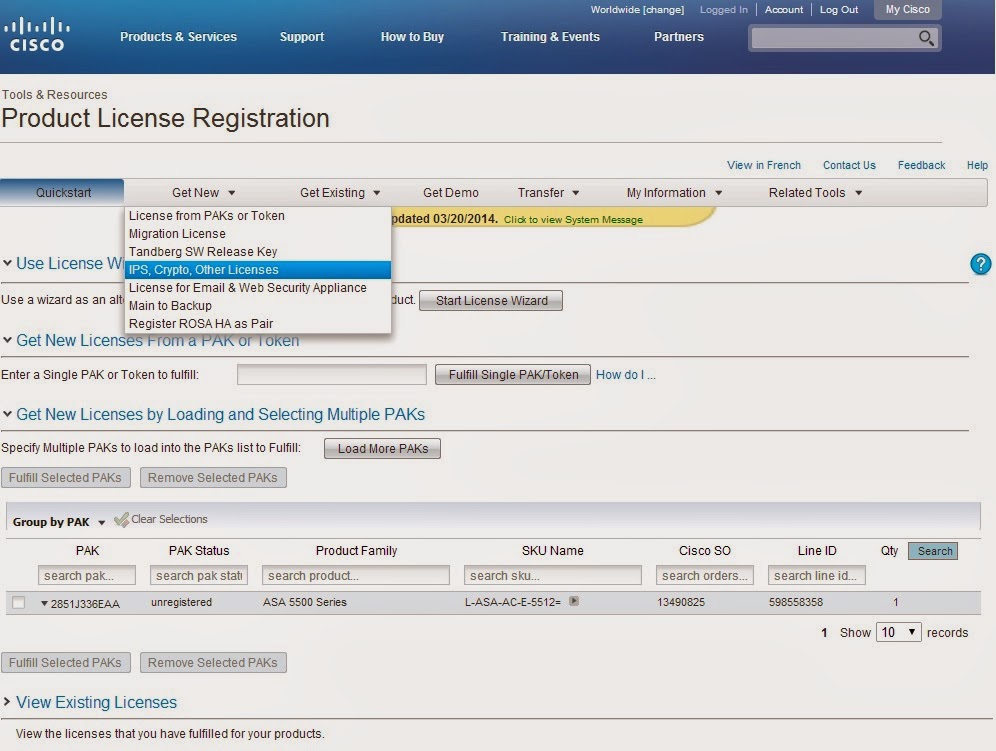Open the My Information dropdown menu
This screenshot has width=996, height=751.
pos(674,193)
